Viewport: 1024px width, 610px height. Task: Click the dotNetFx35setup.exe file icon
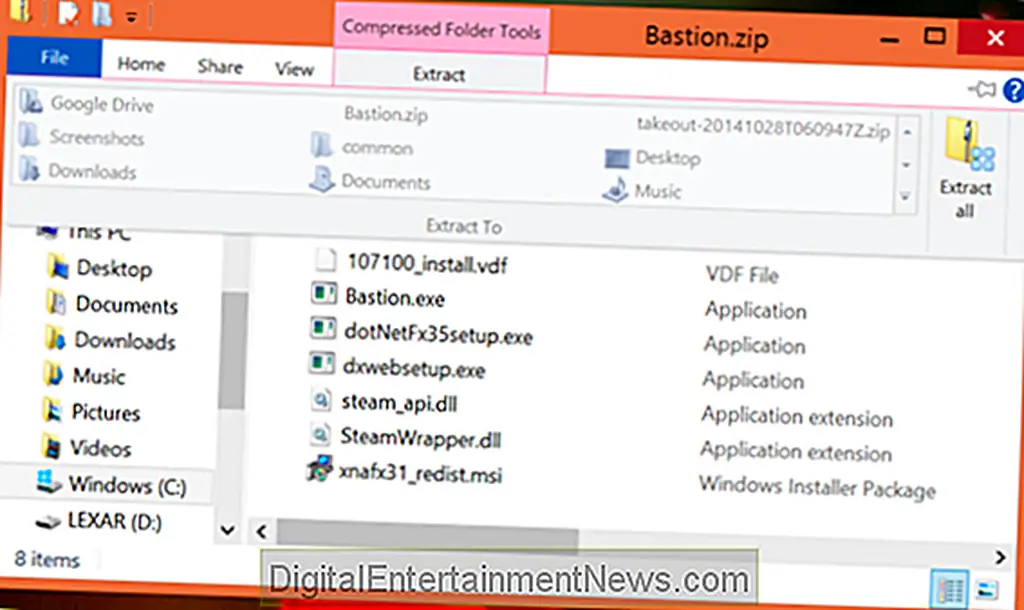[x=323, y=328]
